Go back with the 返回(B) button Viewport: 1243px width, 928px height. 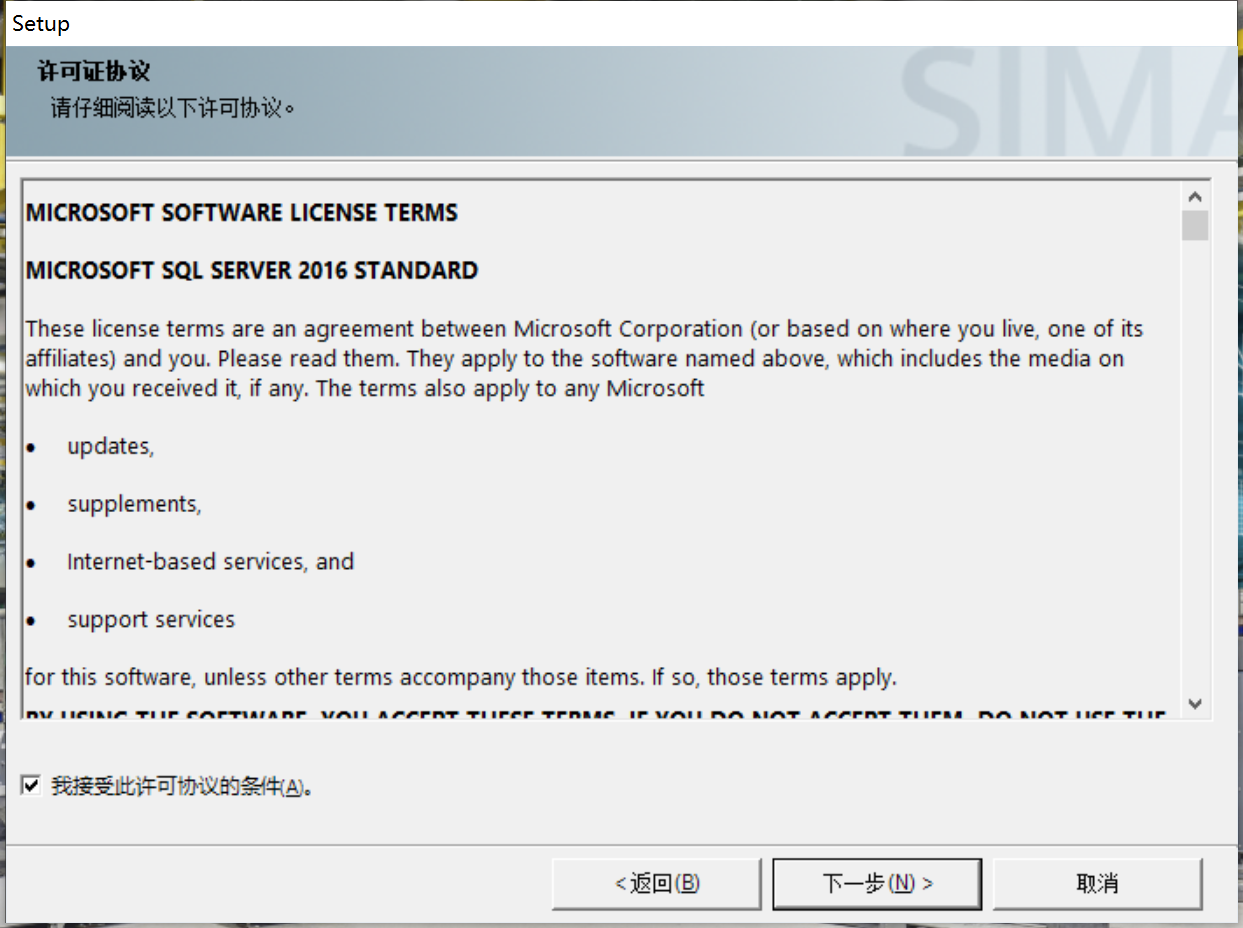pos(657,884)
